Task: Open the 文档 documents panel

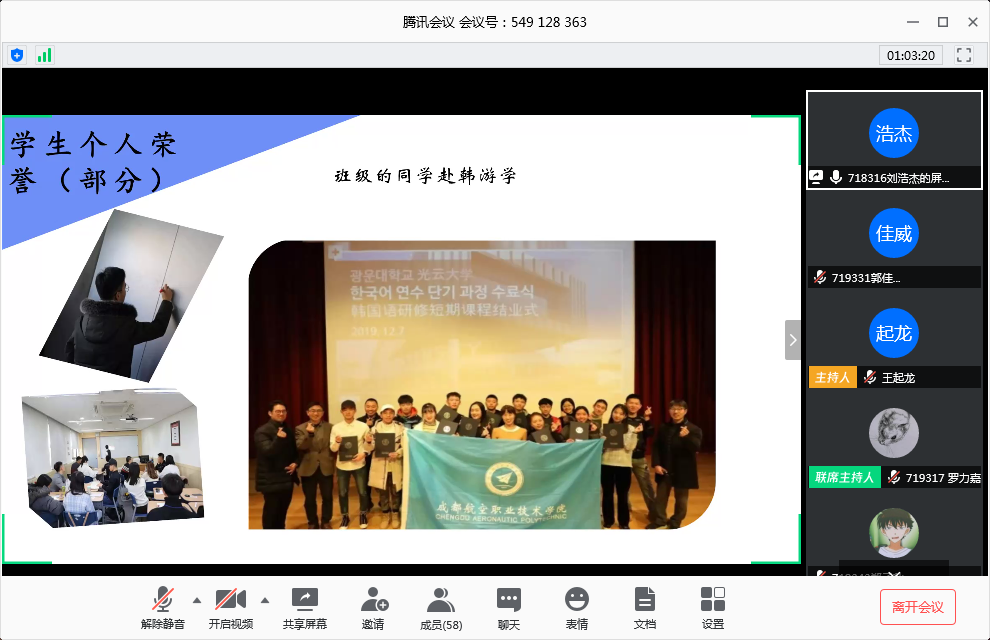Action: pos(645,607)
